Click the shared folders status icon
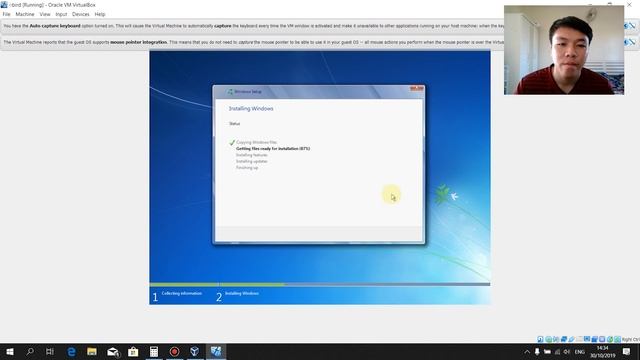The height and width of the screenshot is (360, 640). coord(579,339)
